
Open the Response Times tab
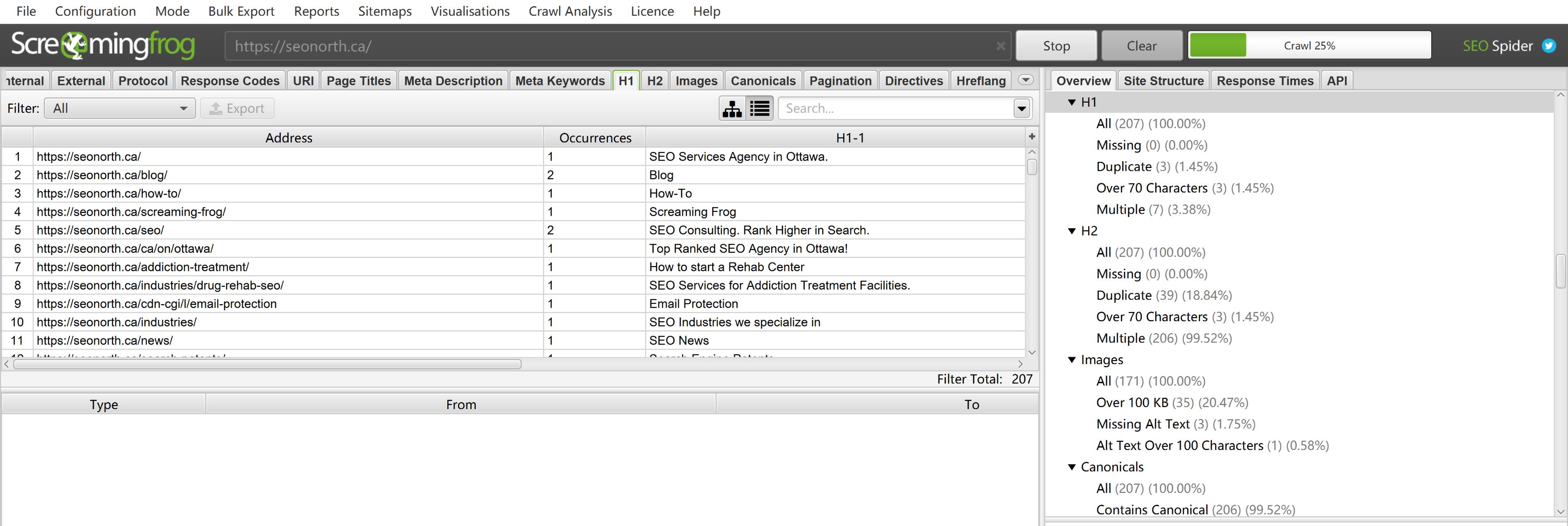click(1265, 81)
